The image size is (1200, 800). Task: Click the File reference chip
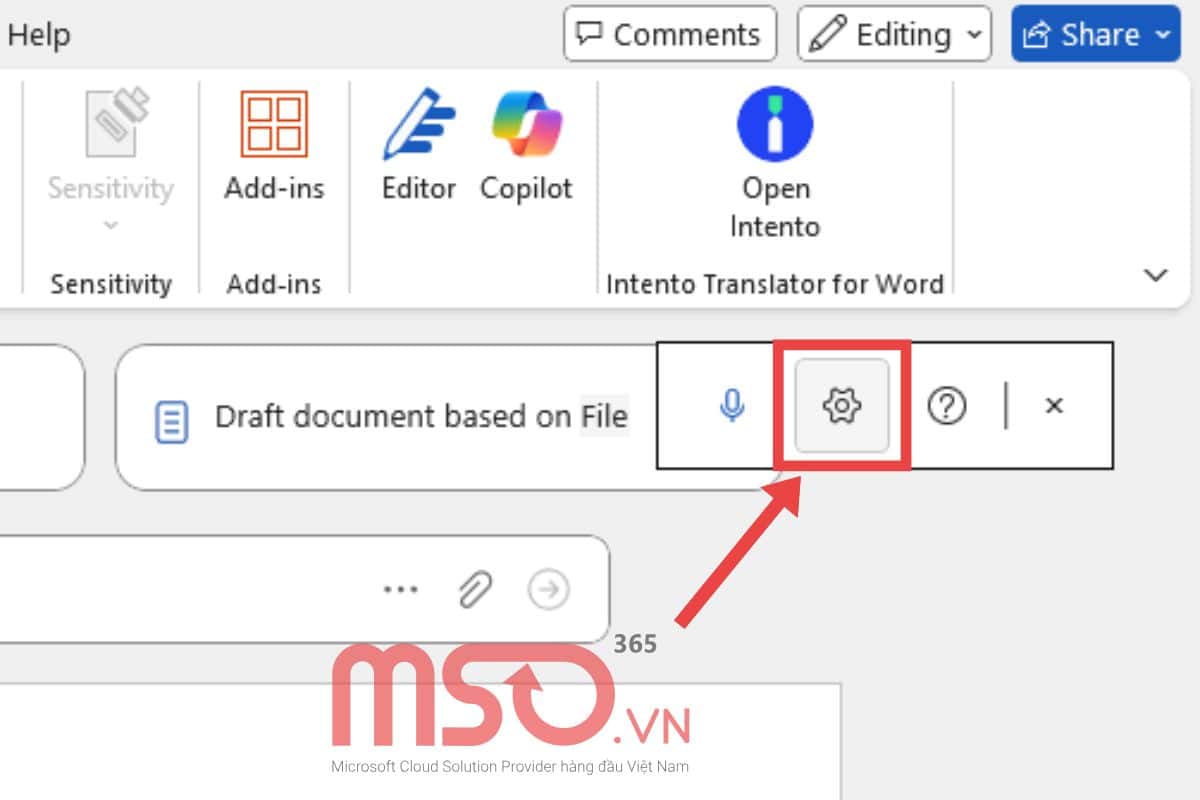point(605,416)
